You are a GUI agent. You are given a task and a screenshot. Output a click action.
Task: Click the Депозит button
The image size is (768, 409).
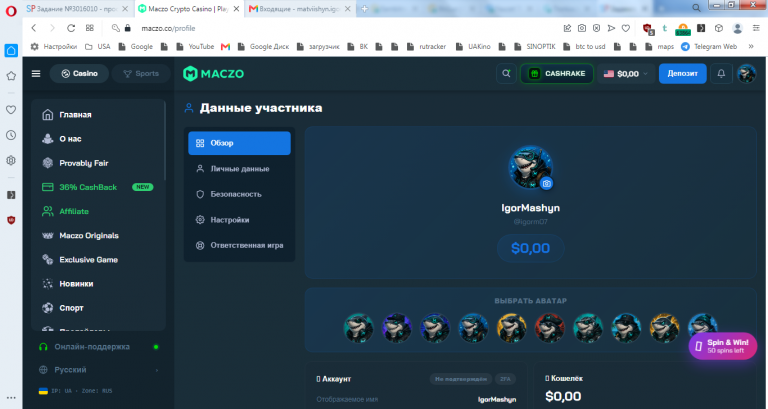coord(682,73)
